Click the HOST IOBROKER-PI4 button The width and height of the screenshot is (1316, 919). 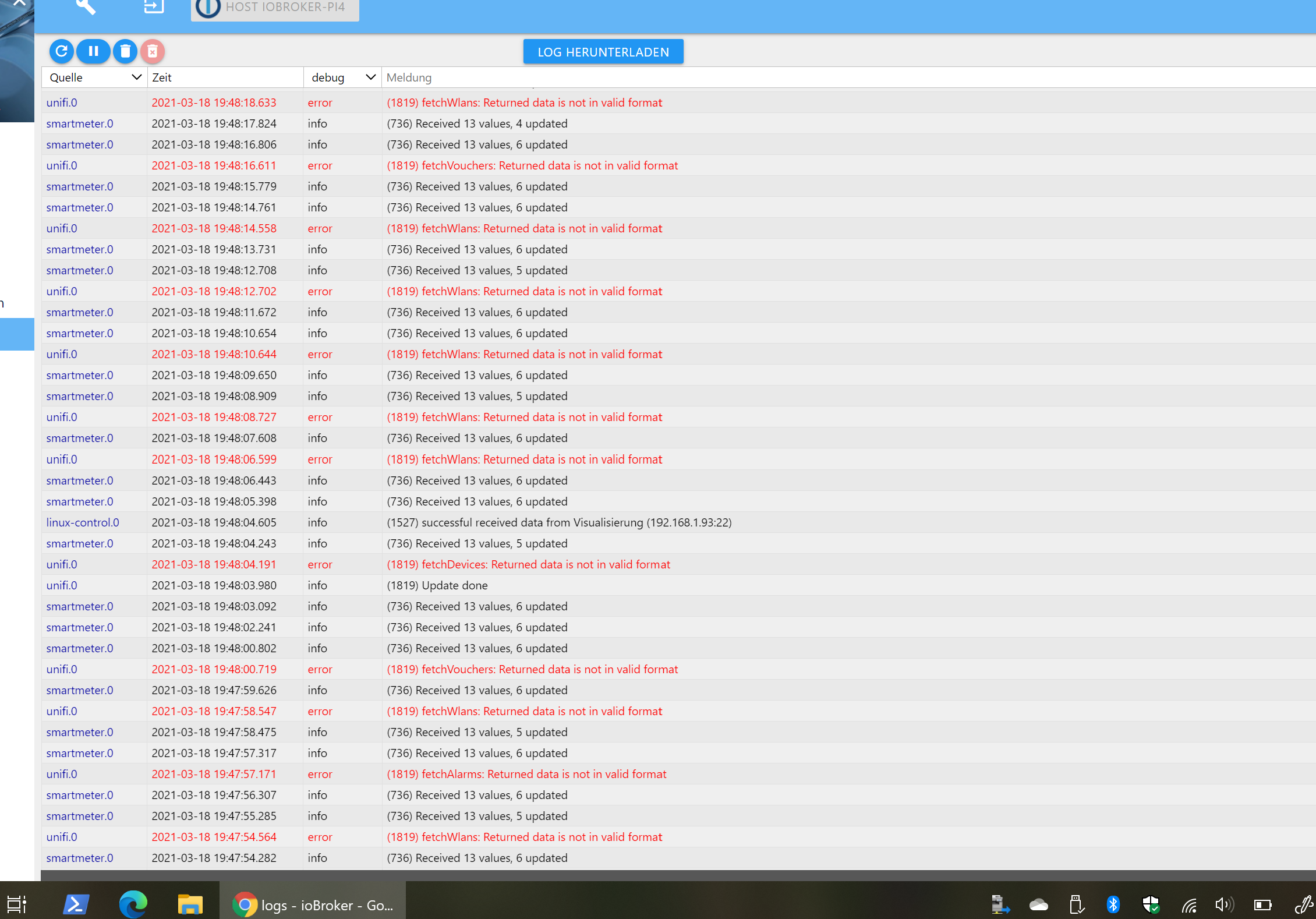pyautogui.click(x=275, y=8)
